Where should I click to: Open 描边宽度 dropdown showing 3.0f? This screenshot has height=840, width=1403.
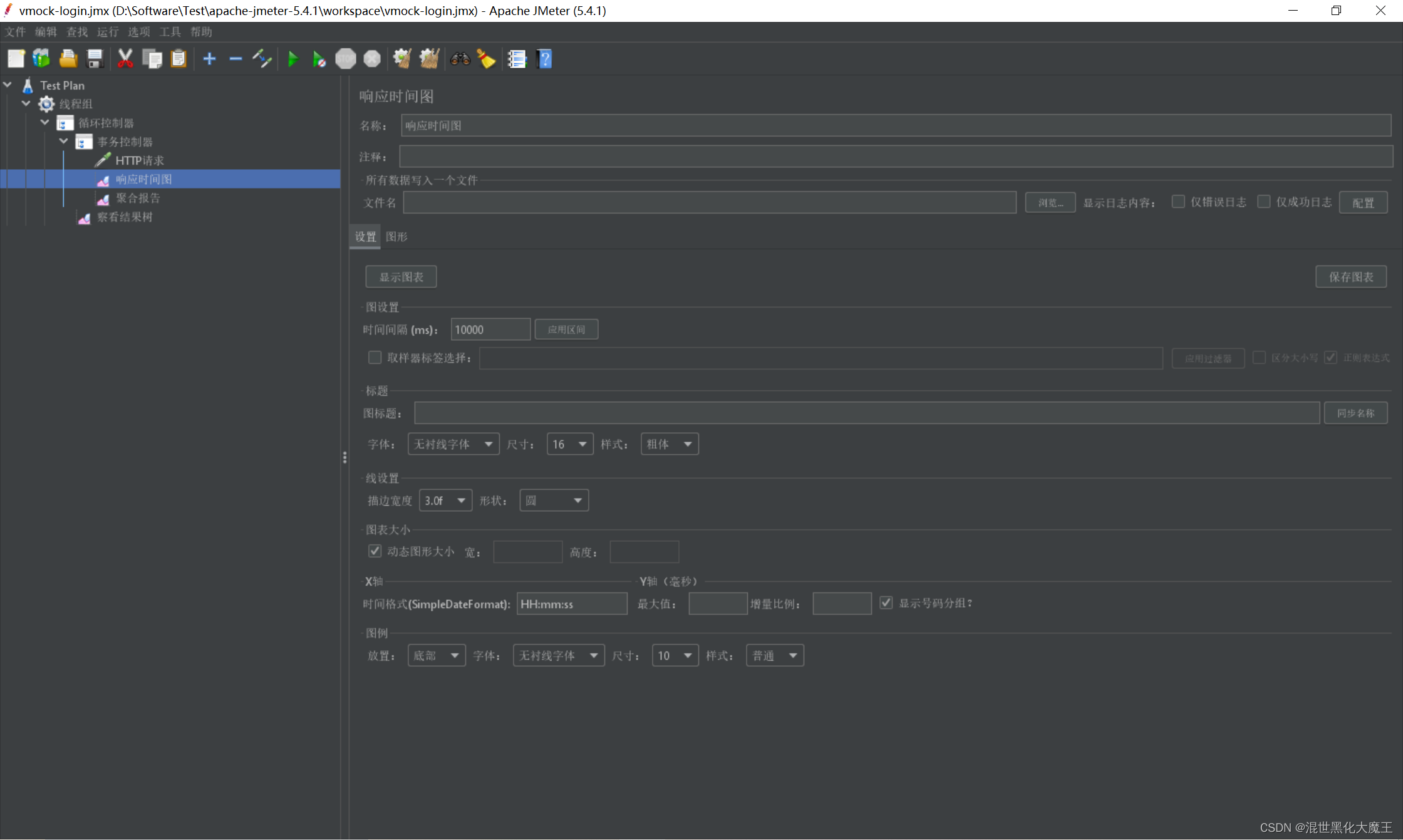[x=445, y=500]
